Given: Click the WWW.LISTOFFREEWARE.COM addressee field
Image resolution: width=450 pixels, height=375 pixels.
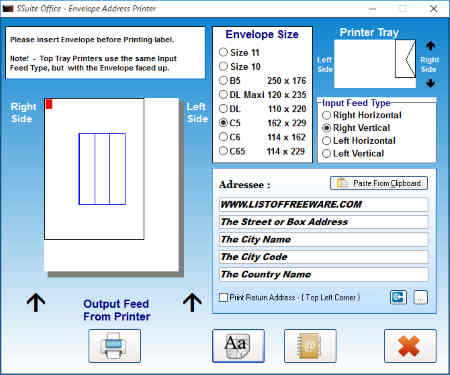Looking at the screenshot, I should pos(323,204).
